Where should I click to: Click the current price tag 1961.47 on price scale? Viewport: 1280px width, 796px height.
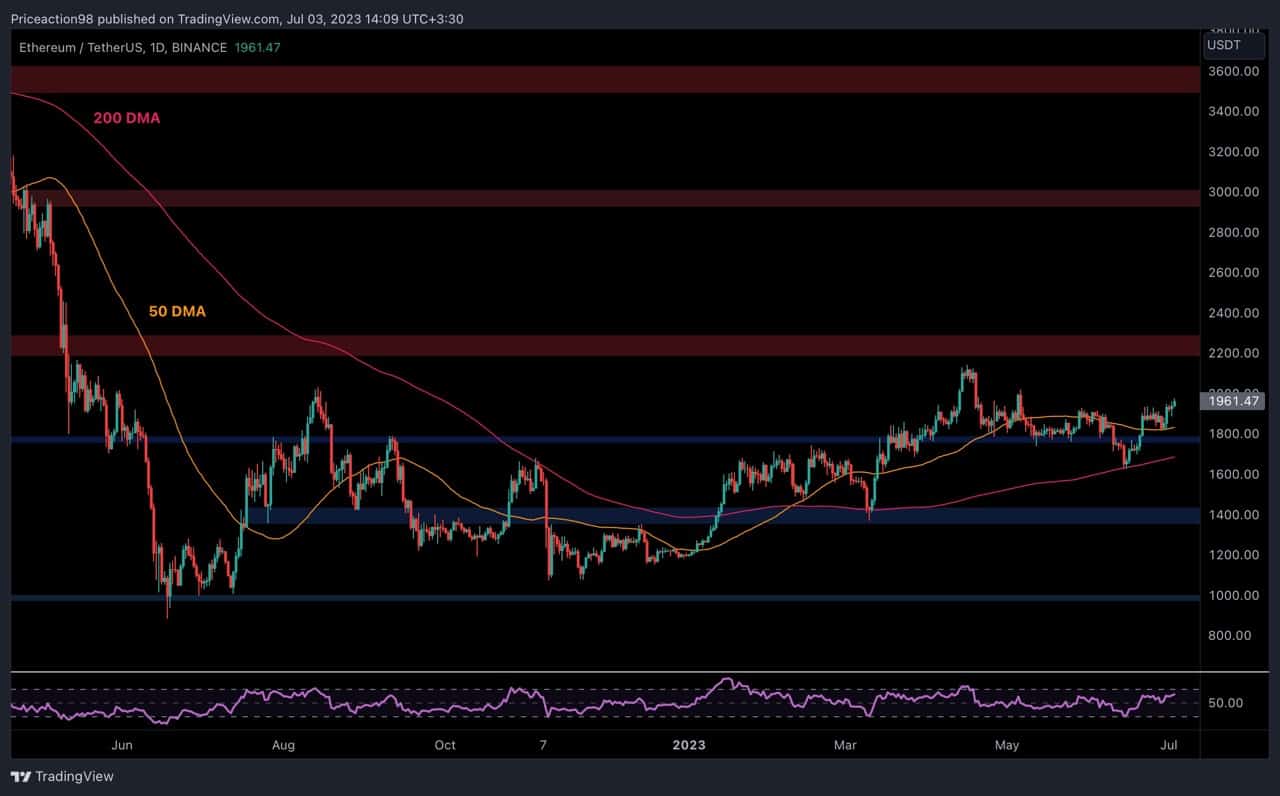pos(1232,400)
